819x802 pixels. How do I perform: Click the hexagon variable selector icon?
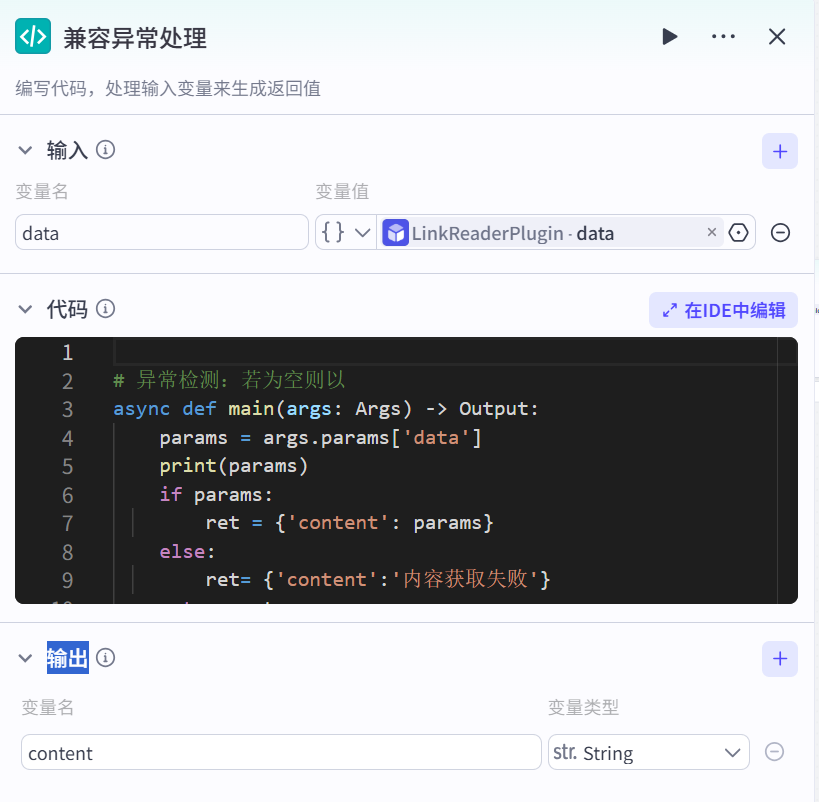(x=739, y=232)
